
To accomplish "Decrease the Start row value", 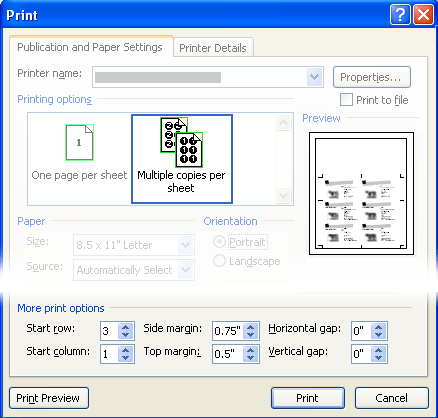I will 126,335.
